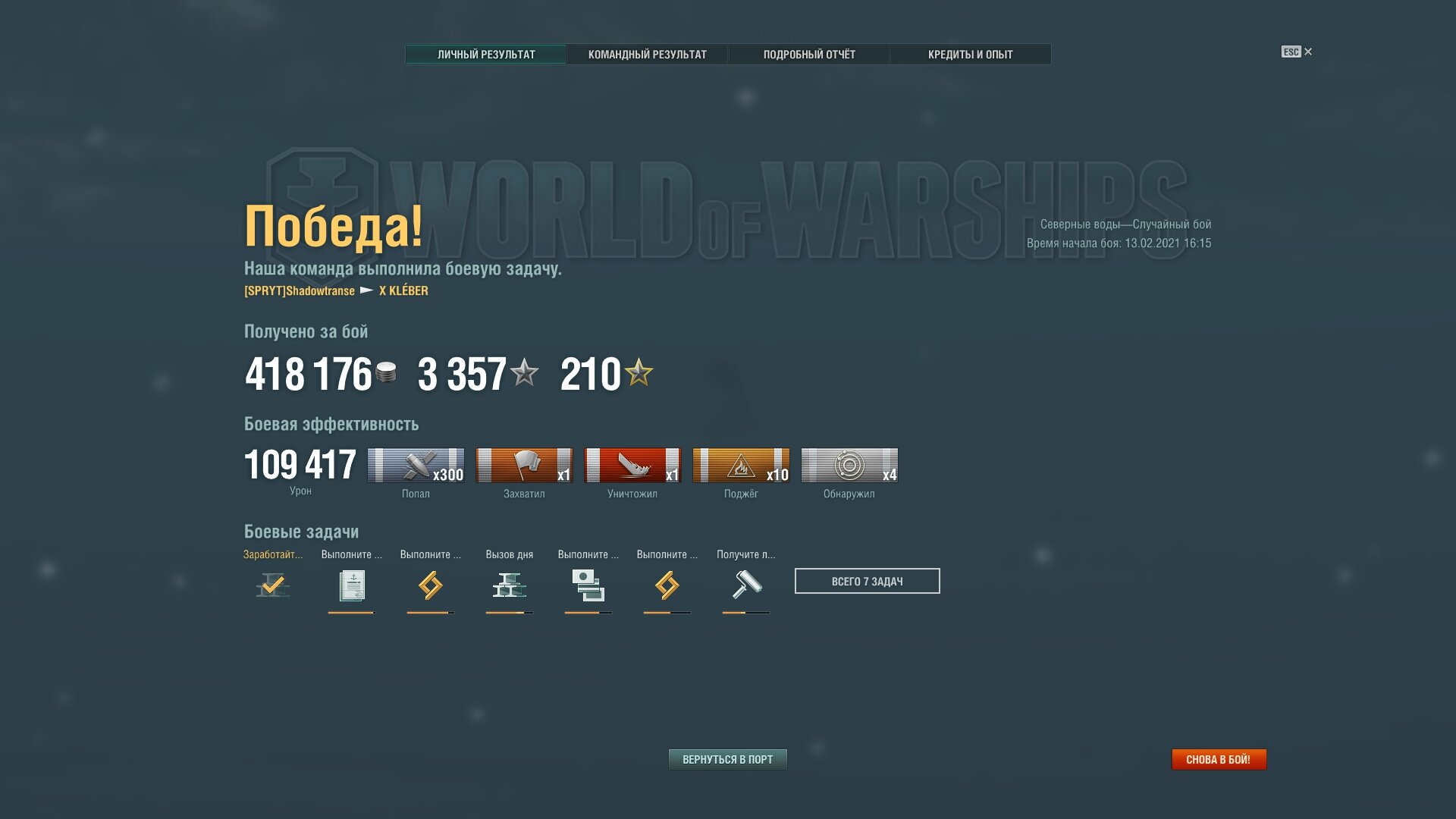Click the first gold diamond mission icon
This screenshot has height=819, width=1456.
point(431,585)
